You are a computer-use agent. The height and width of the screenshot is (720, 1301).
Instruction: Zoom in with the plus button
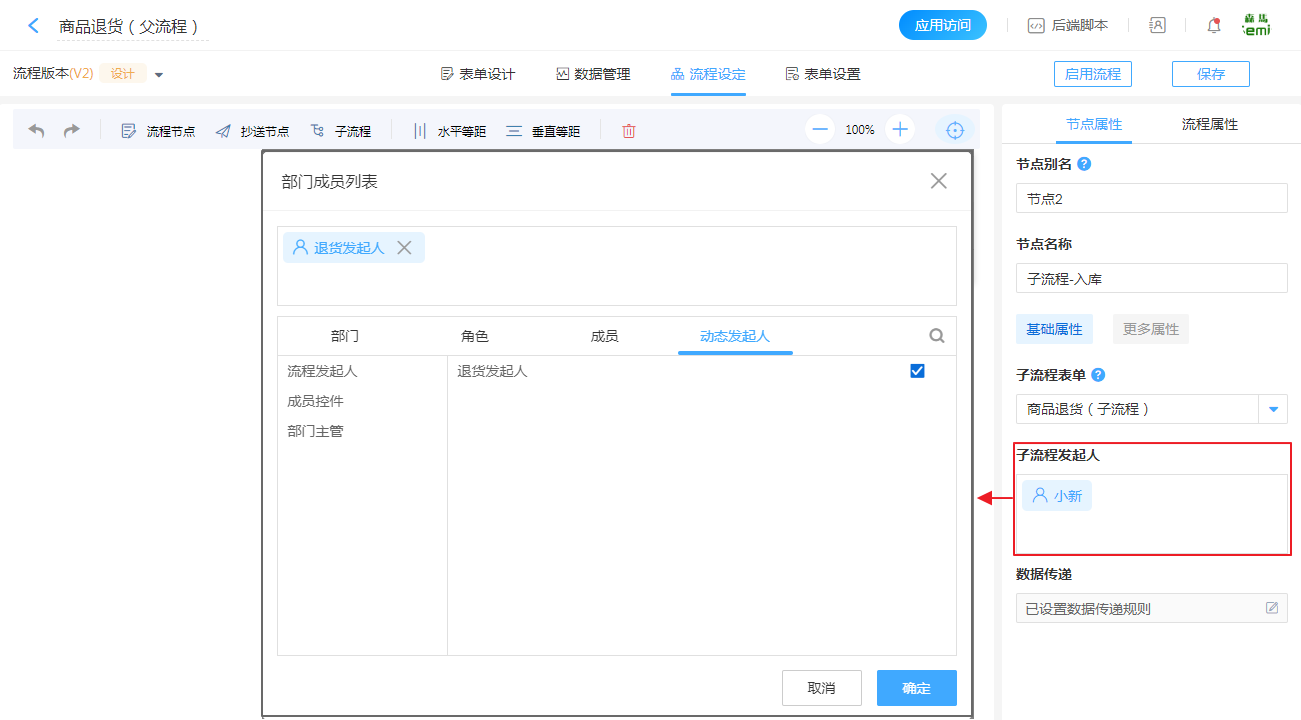(900, 130)
